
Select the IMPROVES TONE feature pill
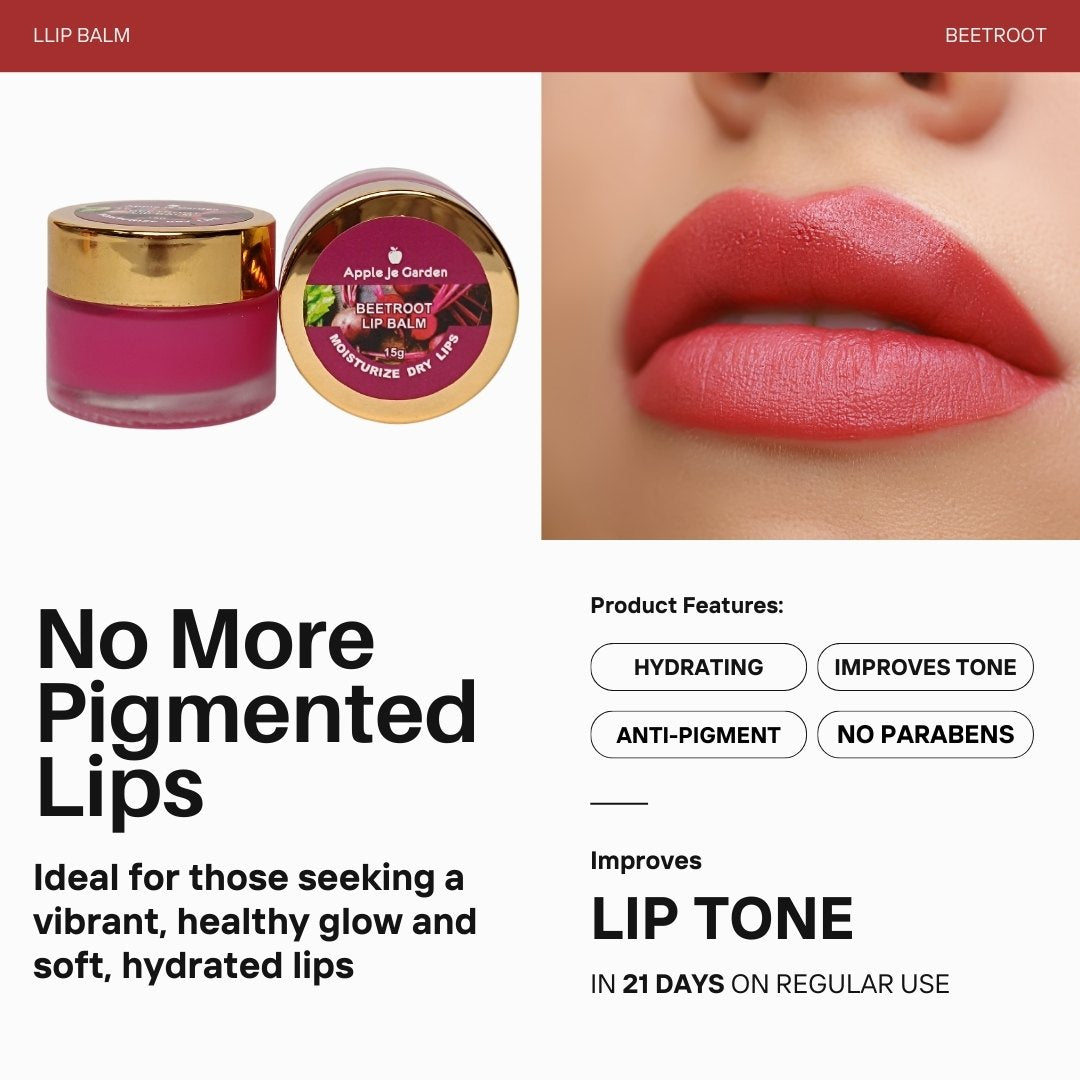[925, 667]
